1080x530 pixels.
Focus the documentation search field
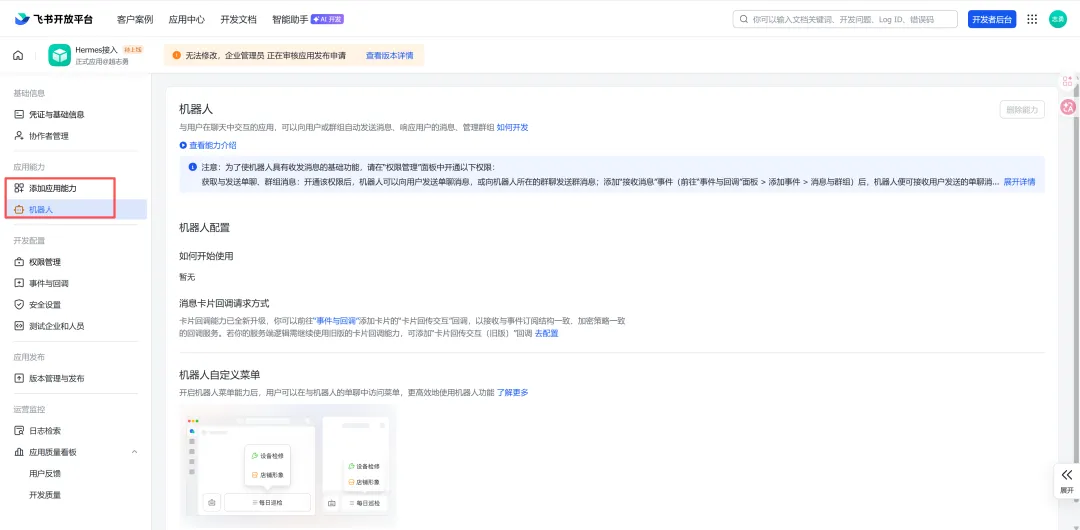click(845, 19)
